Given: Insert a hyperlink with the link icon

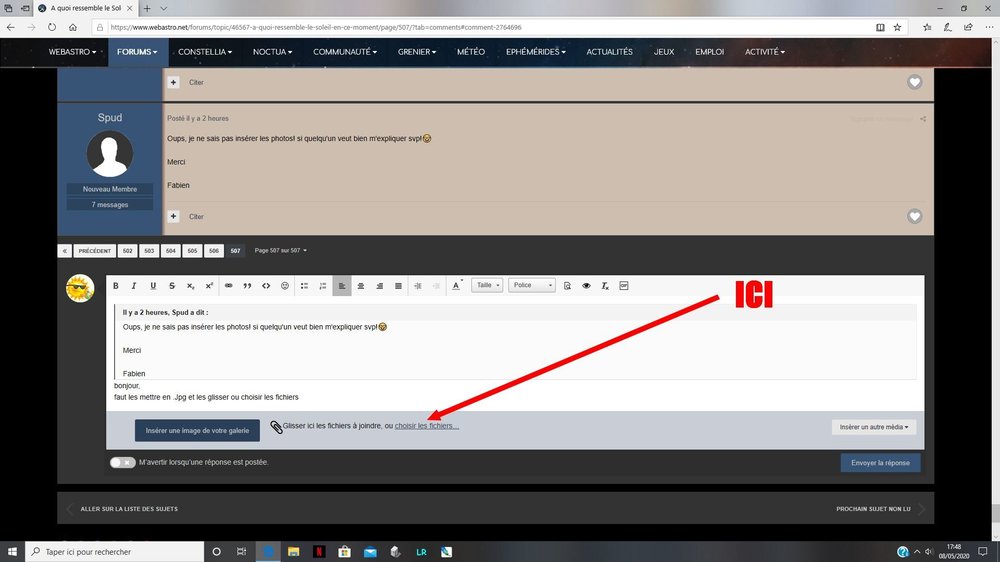Looking at the screenshot, I should pyautogui.click(x=228, y=286).
